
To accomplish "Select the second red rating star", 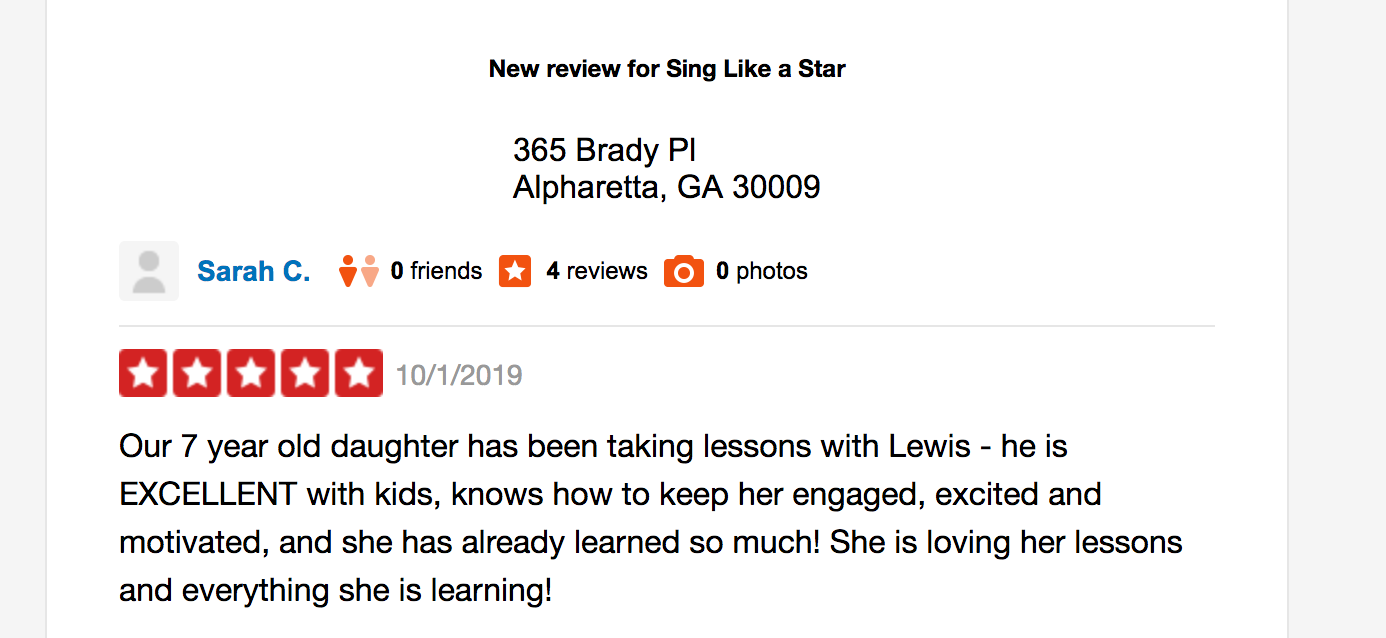I will coord(198,373).
